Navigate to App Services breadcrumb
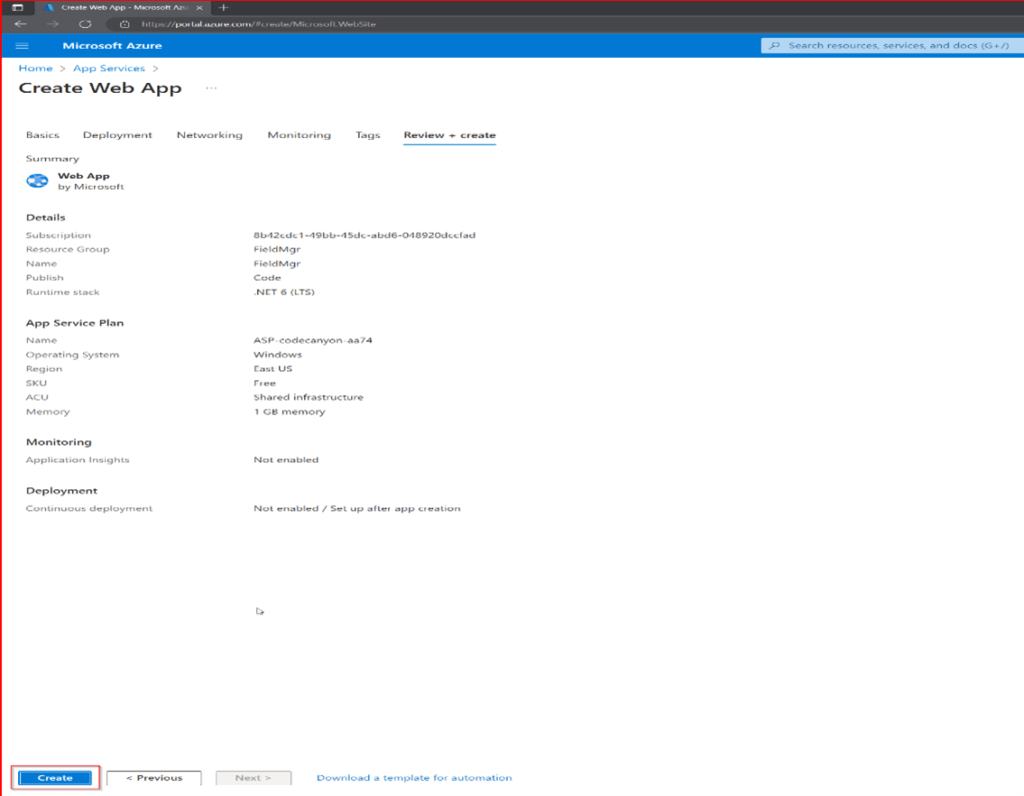The height and width of the screenshot is (796, 1024). pyautogui.click(x=109, y=69)
